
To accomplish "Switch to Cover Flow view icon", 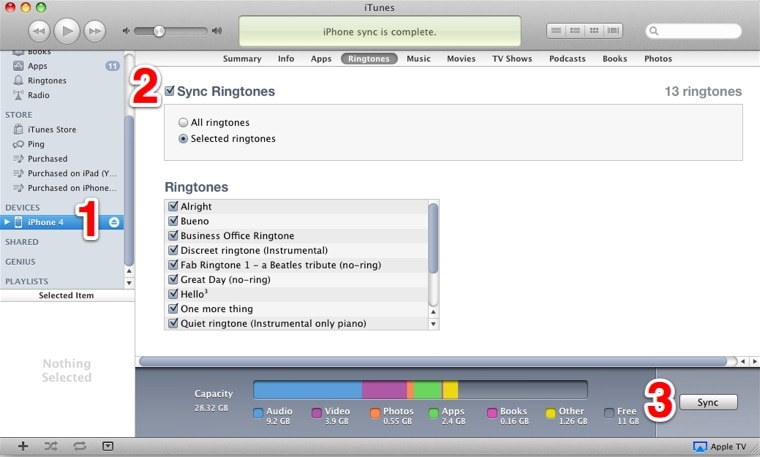I will click(613, 31).
